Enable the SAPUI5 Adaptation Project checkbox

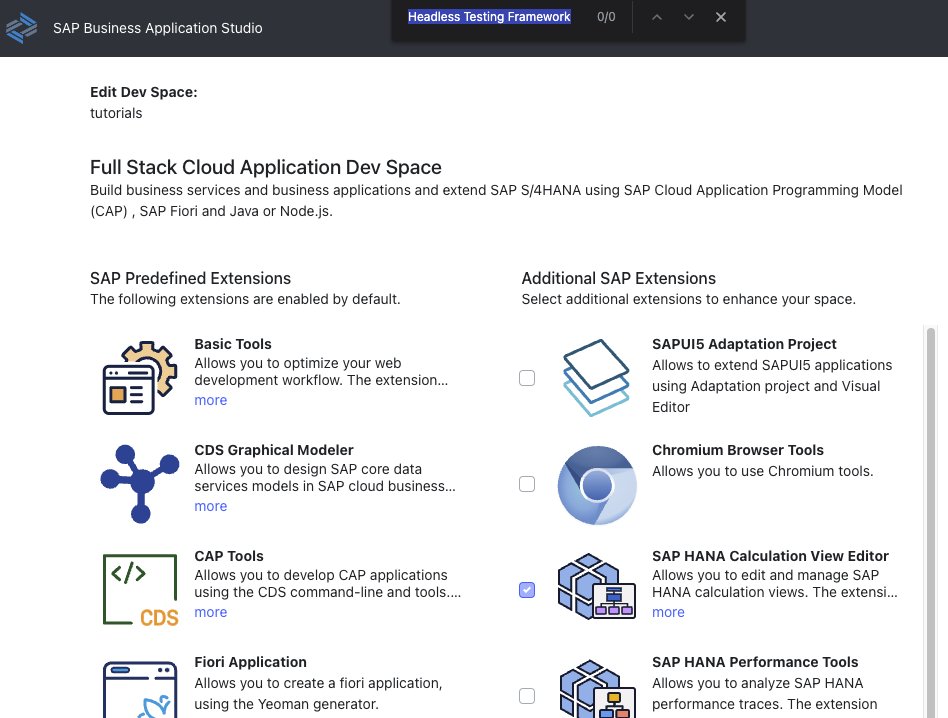click(527, 378)
